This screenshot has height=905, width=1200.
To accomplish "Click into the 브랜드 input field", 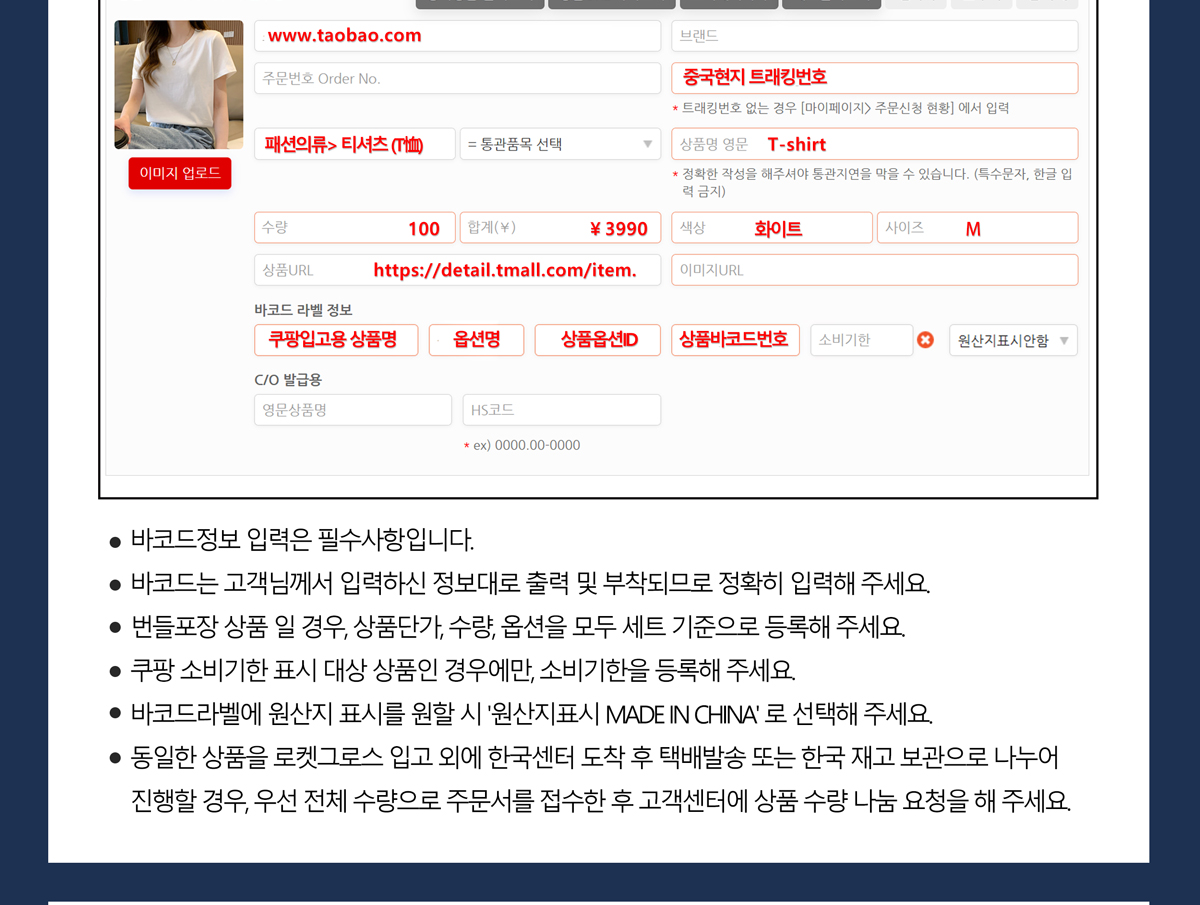I will click(x=874, y=36).
